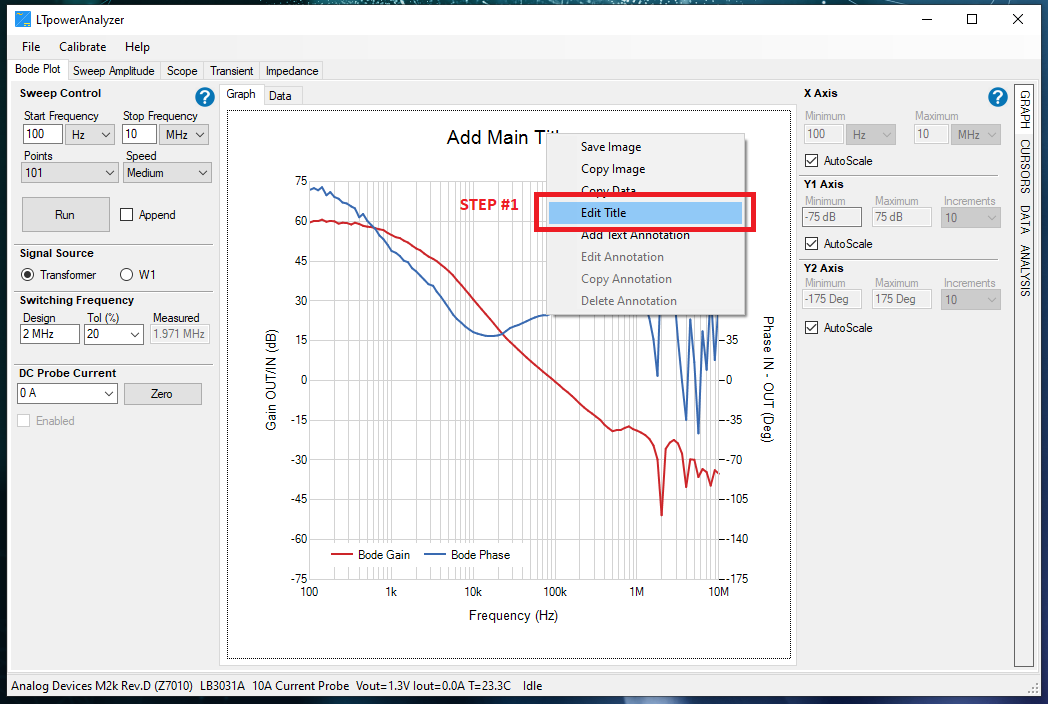The width and height of the screenshot is (1048, 704).
Task: Enable the Append checkbox
Action: pos(127,215)
